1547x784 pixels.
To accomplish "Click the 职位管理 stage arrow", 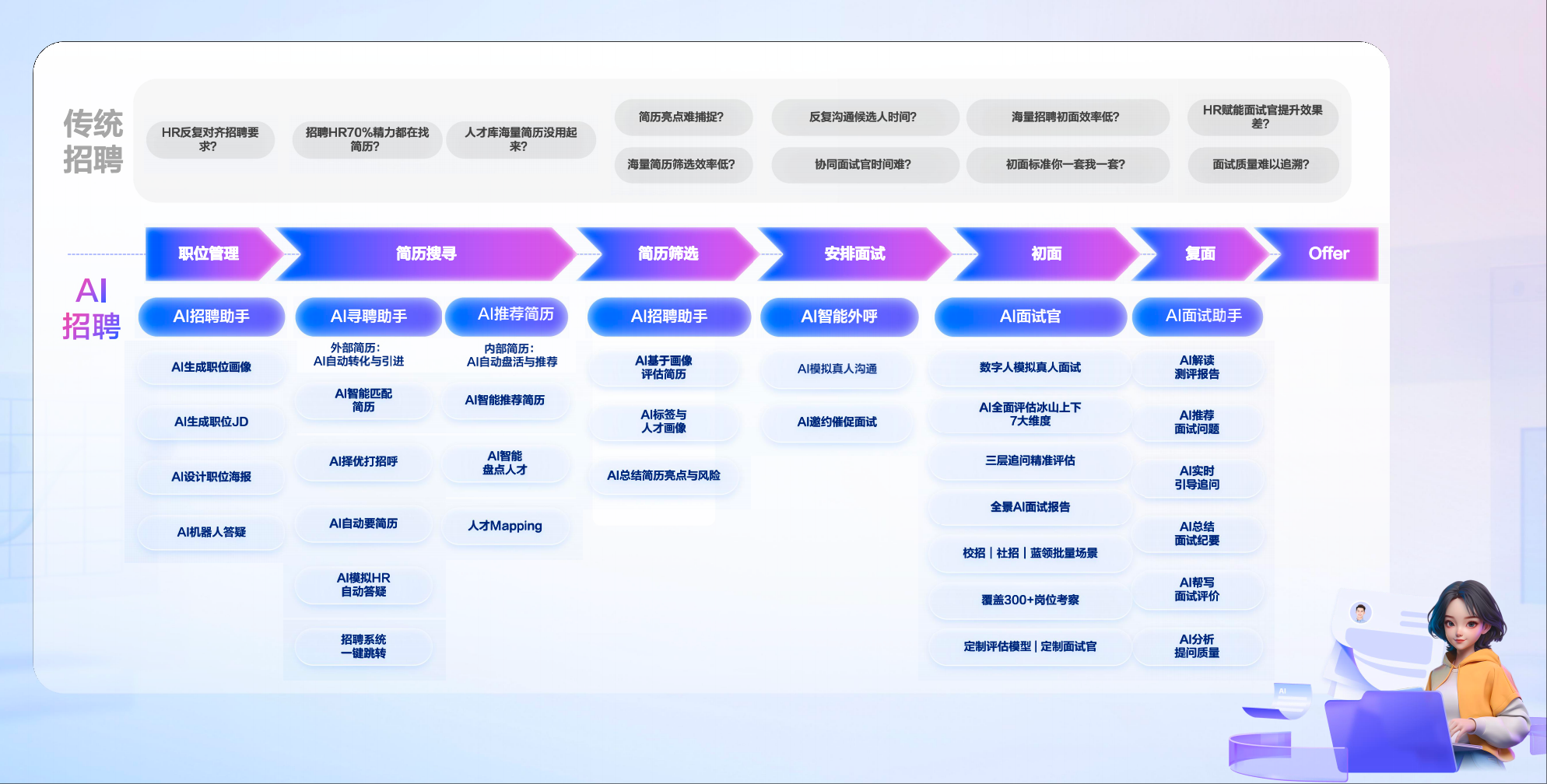I will coord(209,254).
